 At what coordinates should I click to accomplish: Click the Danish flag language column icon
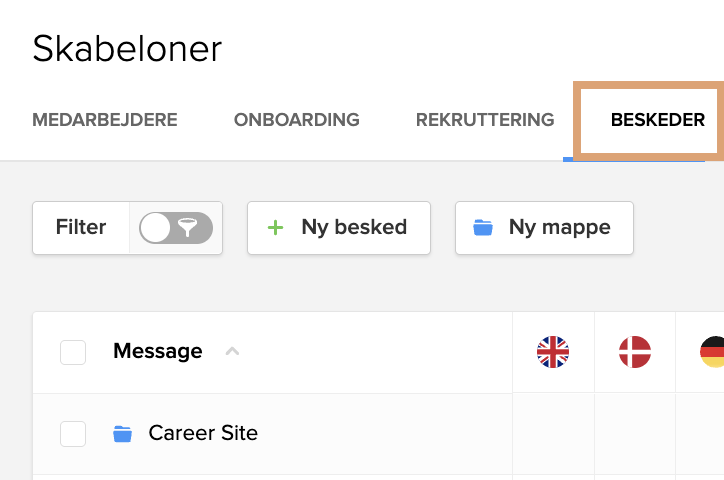(635, 352)
